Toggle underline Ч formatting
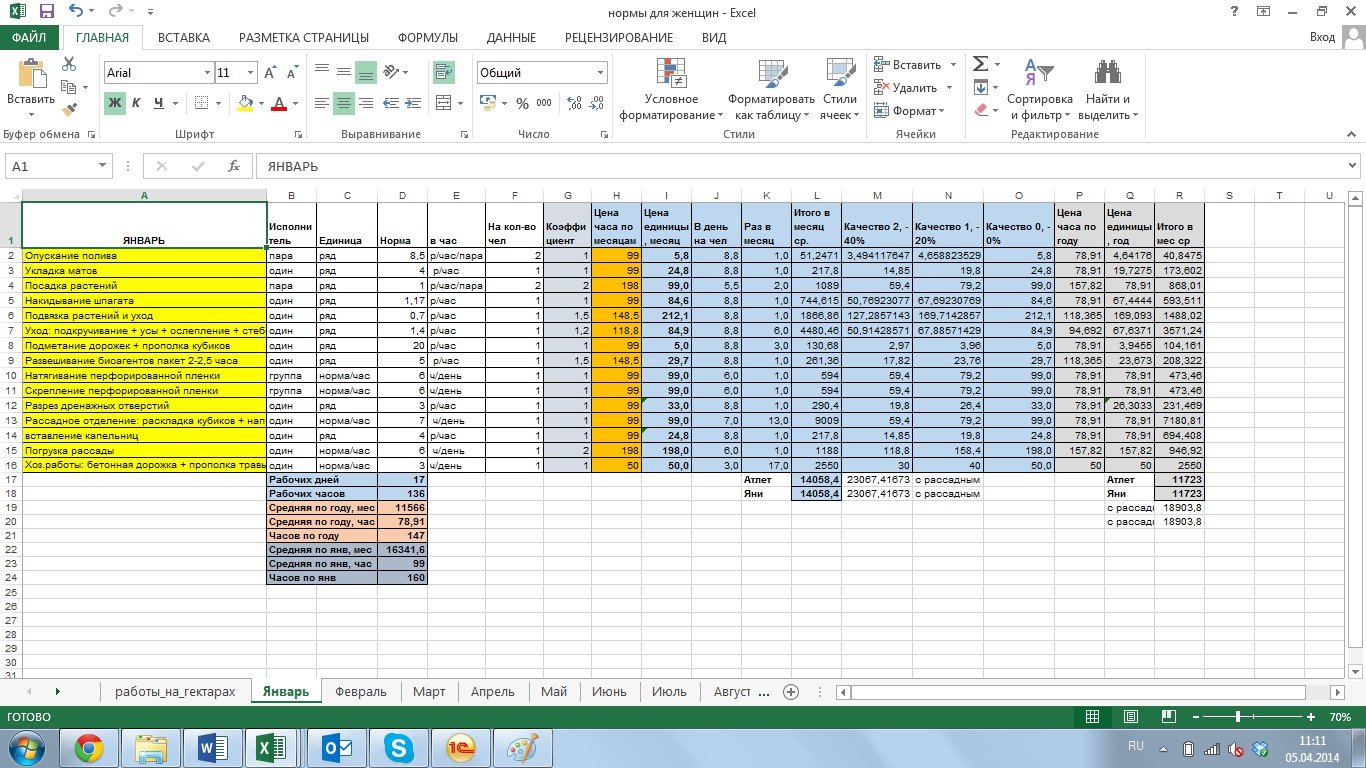The width and height of the screenshot is (1366, 768). (x=159, y=103)
